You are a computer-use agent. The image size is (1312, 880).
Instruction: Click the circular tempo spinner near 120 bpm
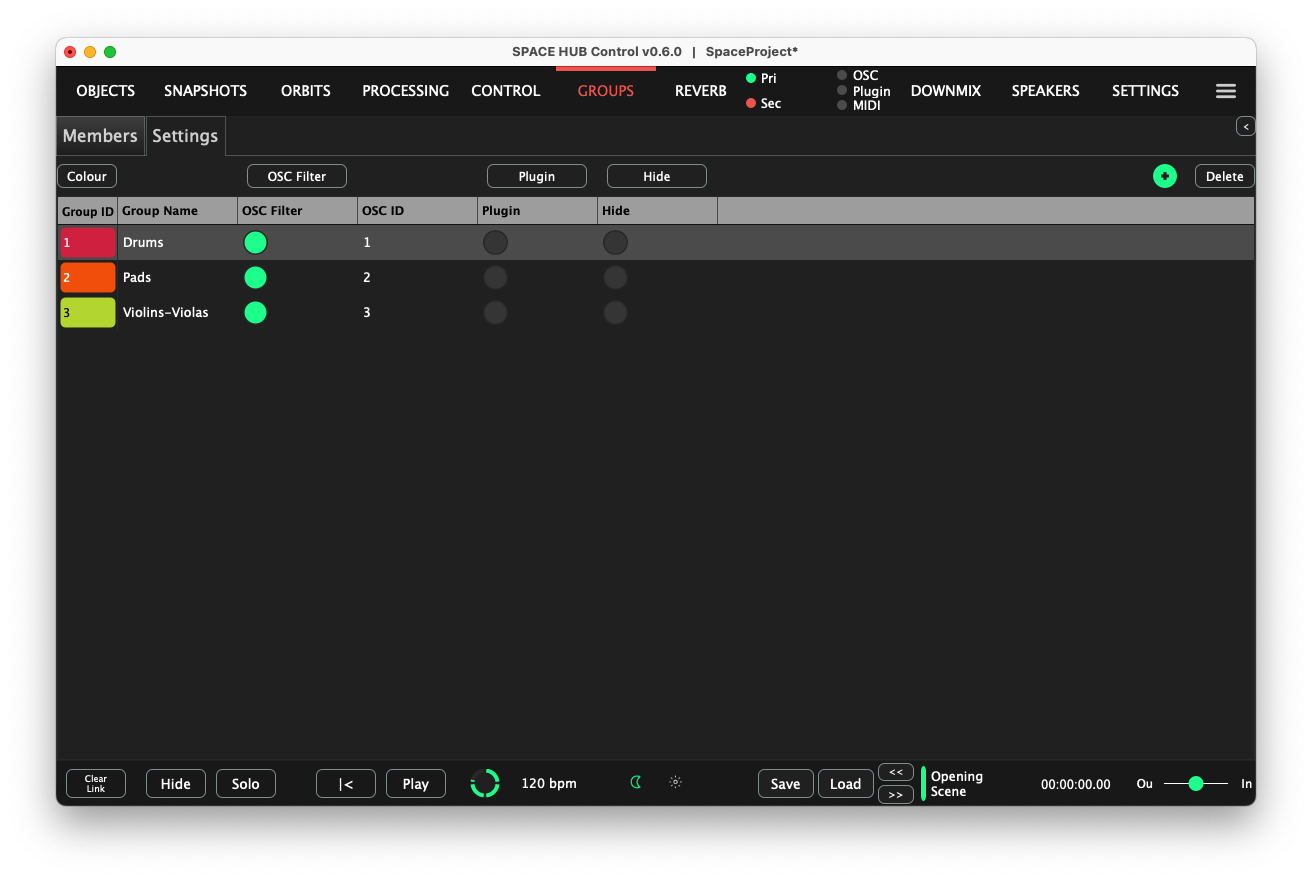[485, 783]
